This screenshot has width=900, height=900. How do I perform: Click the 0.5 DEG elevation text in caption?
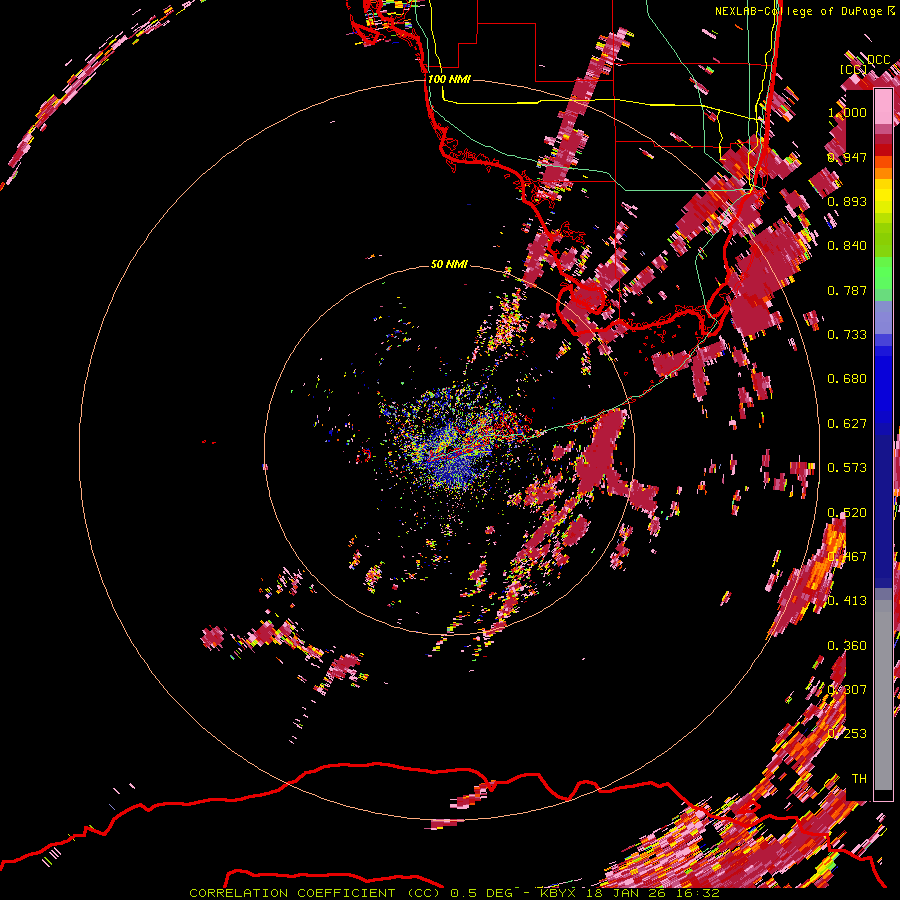click(x=481, y=893)
